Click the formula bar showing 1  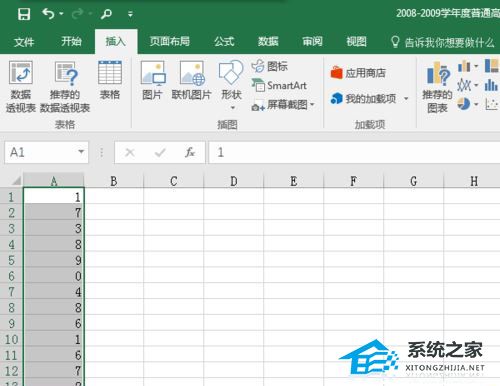354,152
